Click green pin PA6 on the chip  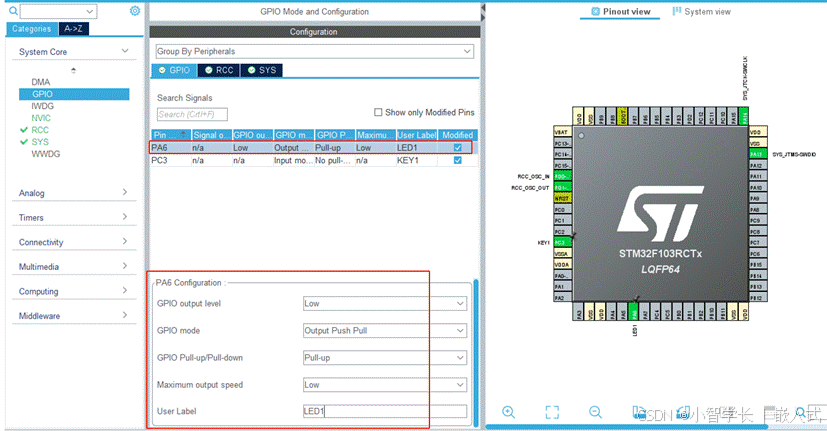(x=634, y=311)
